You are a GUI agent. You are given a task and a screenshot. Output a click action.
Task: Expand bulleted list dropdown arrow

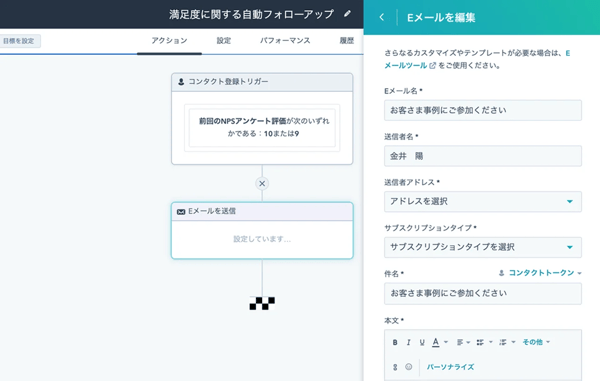tap(491, 342)
